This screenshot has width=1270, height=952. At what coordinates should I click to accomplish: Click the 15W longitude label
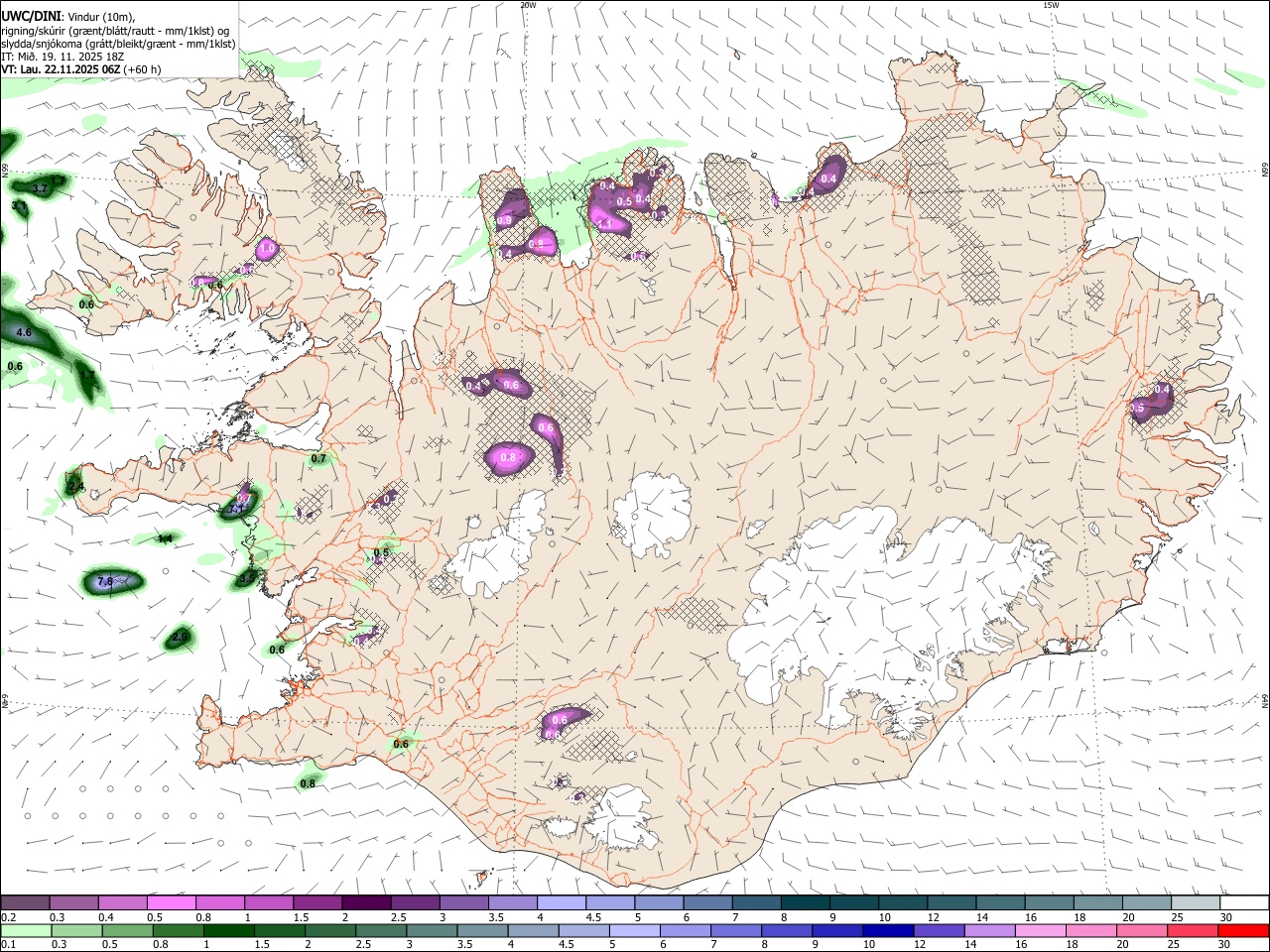pos(1051,5)
